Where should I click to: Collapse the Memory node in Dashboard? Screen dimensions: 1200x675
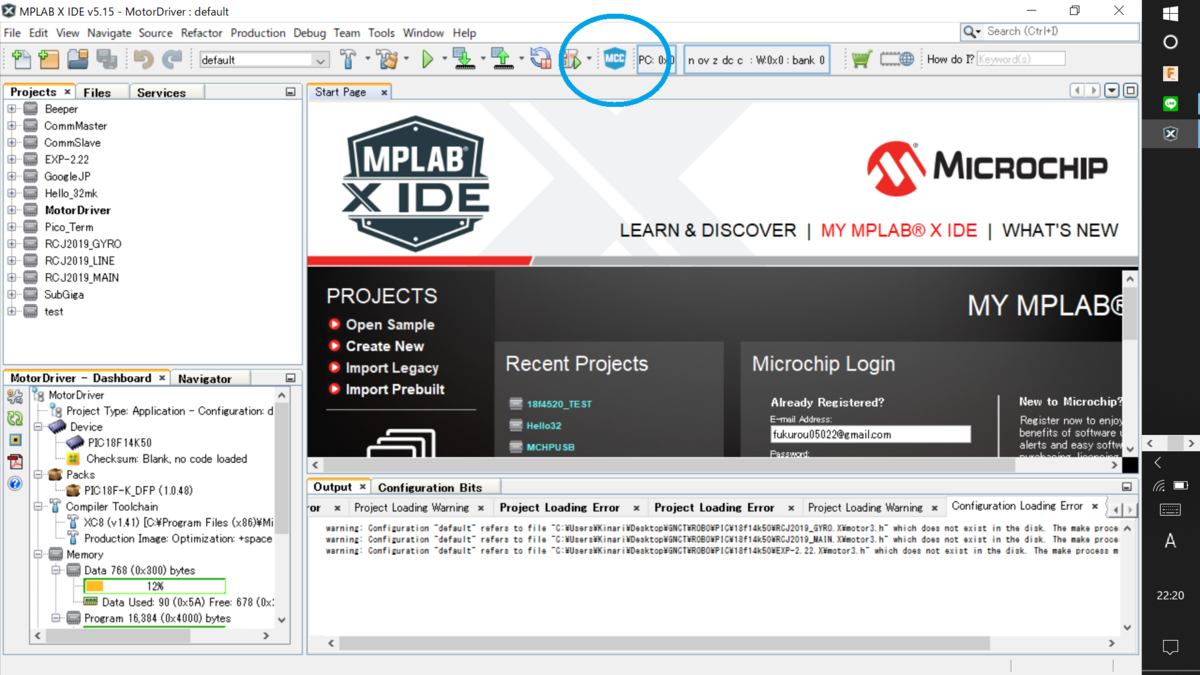39,554
